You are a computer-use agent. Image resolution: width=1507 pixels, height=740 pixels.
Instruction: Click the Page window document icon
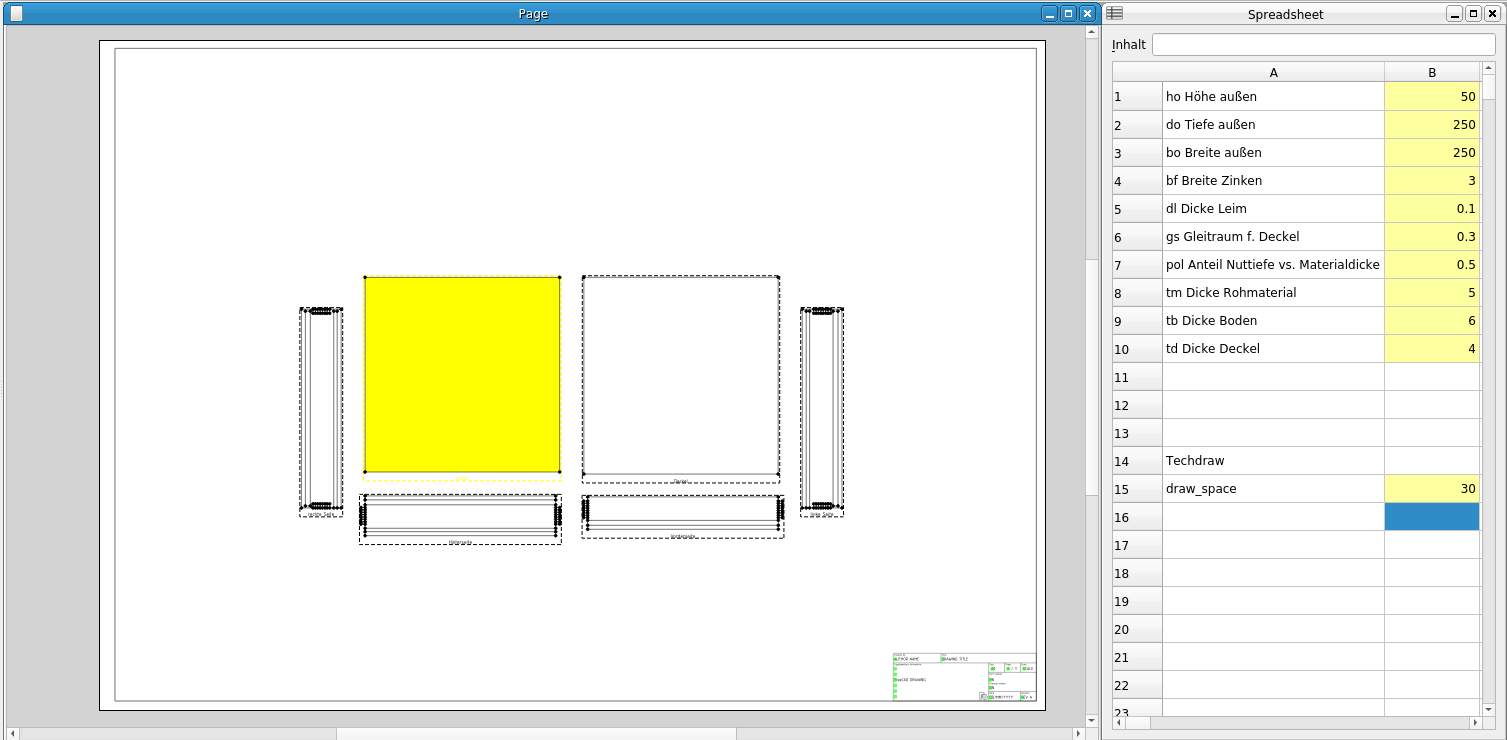click(x=16, y=13)
